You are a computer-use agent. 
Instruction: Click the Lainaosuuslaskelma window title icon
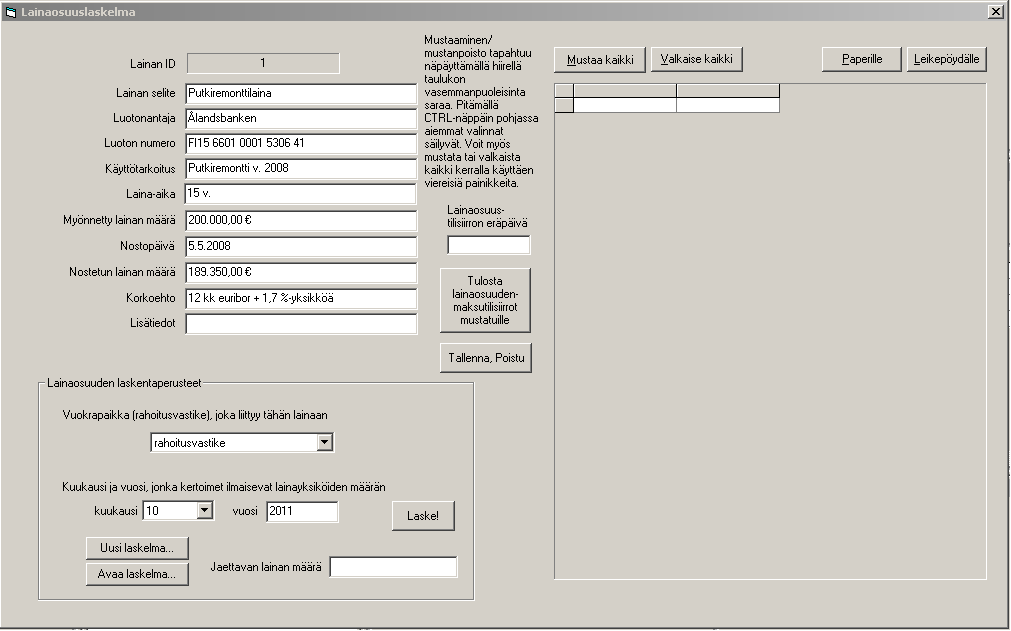(10, 12)
